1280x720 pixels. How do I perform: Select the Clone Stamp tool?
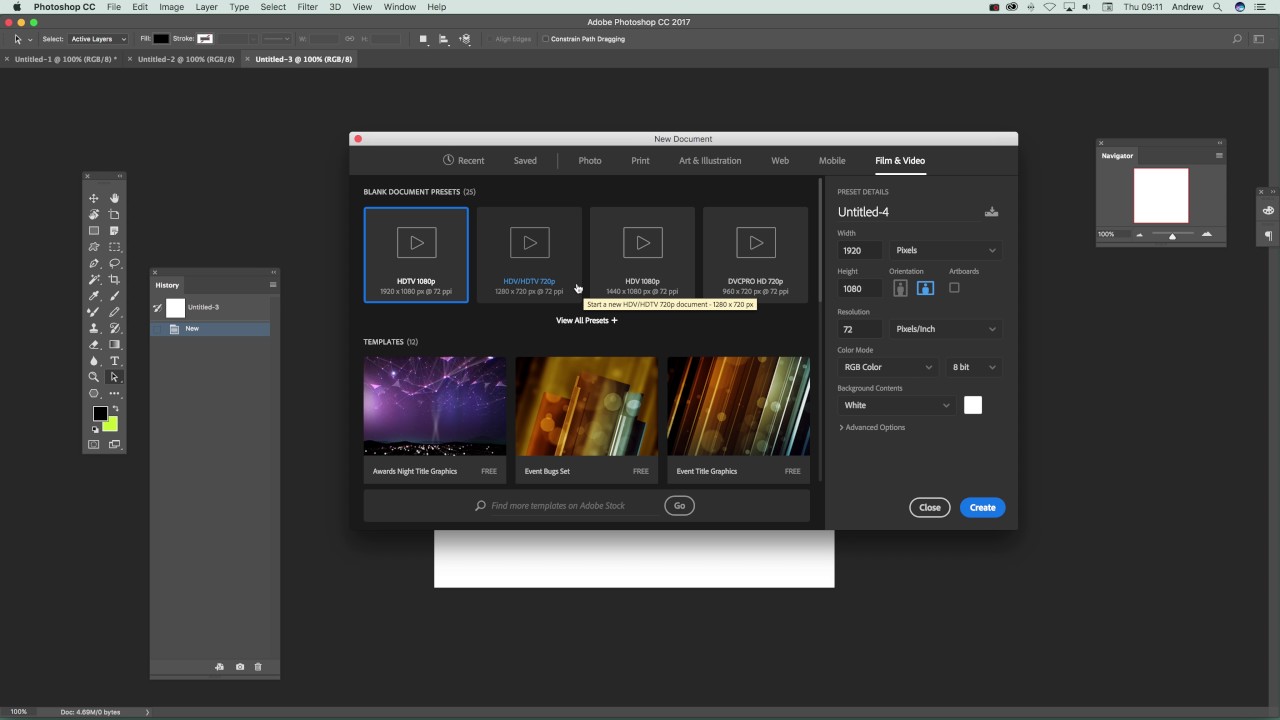coord(94,328)
